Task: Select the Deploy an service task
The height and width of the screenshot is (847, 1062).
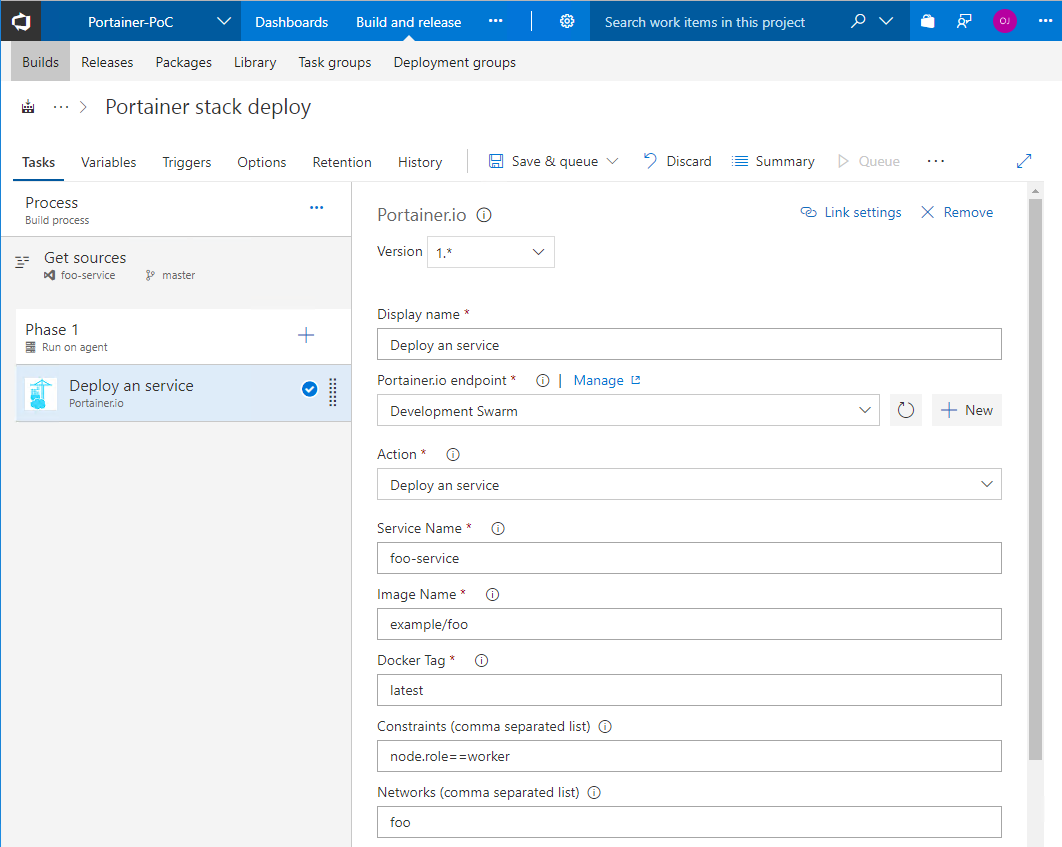Action: point(183,393)
